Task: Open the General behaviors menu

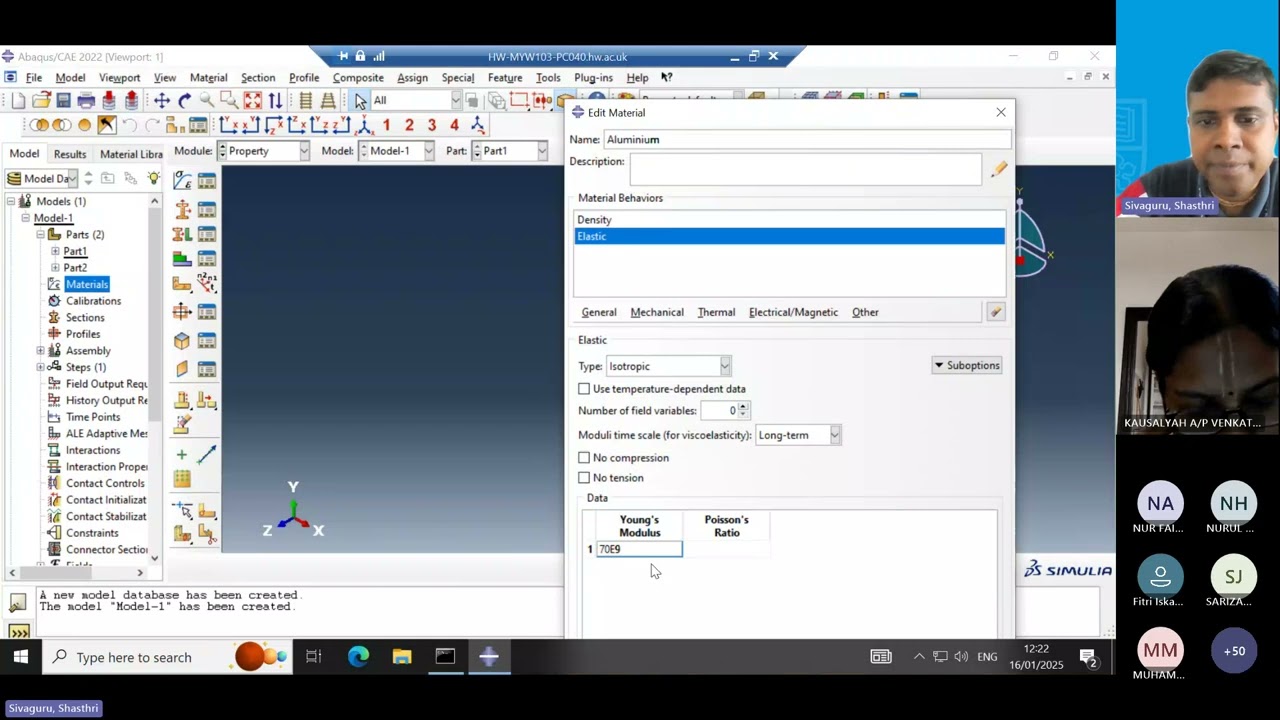Action: click(x=599, y=312)
